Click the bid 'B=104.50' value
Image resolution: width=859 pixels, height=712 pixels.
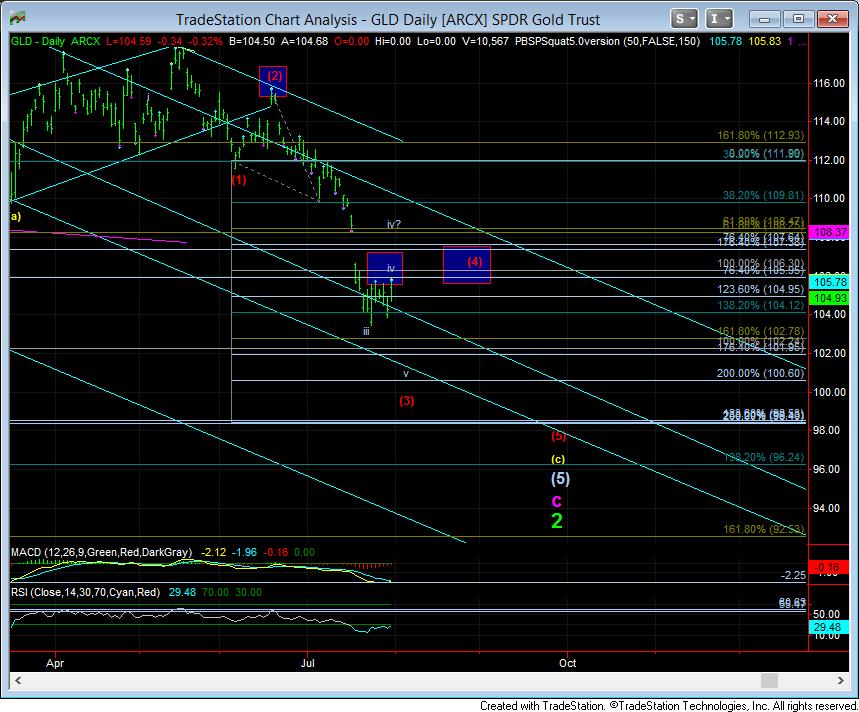click(x=252, y=41)
